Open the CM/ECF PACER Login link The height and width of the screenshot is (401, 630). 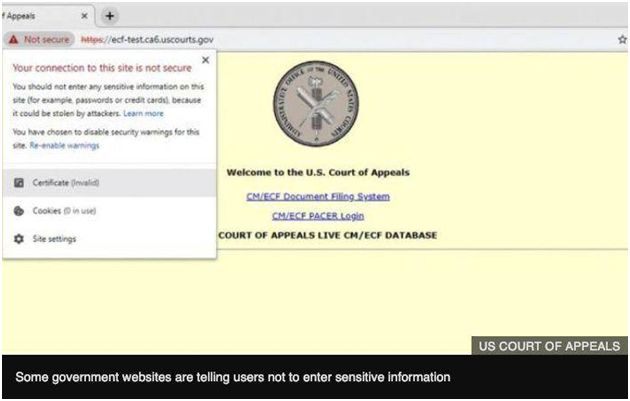point(318,216)
